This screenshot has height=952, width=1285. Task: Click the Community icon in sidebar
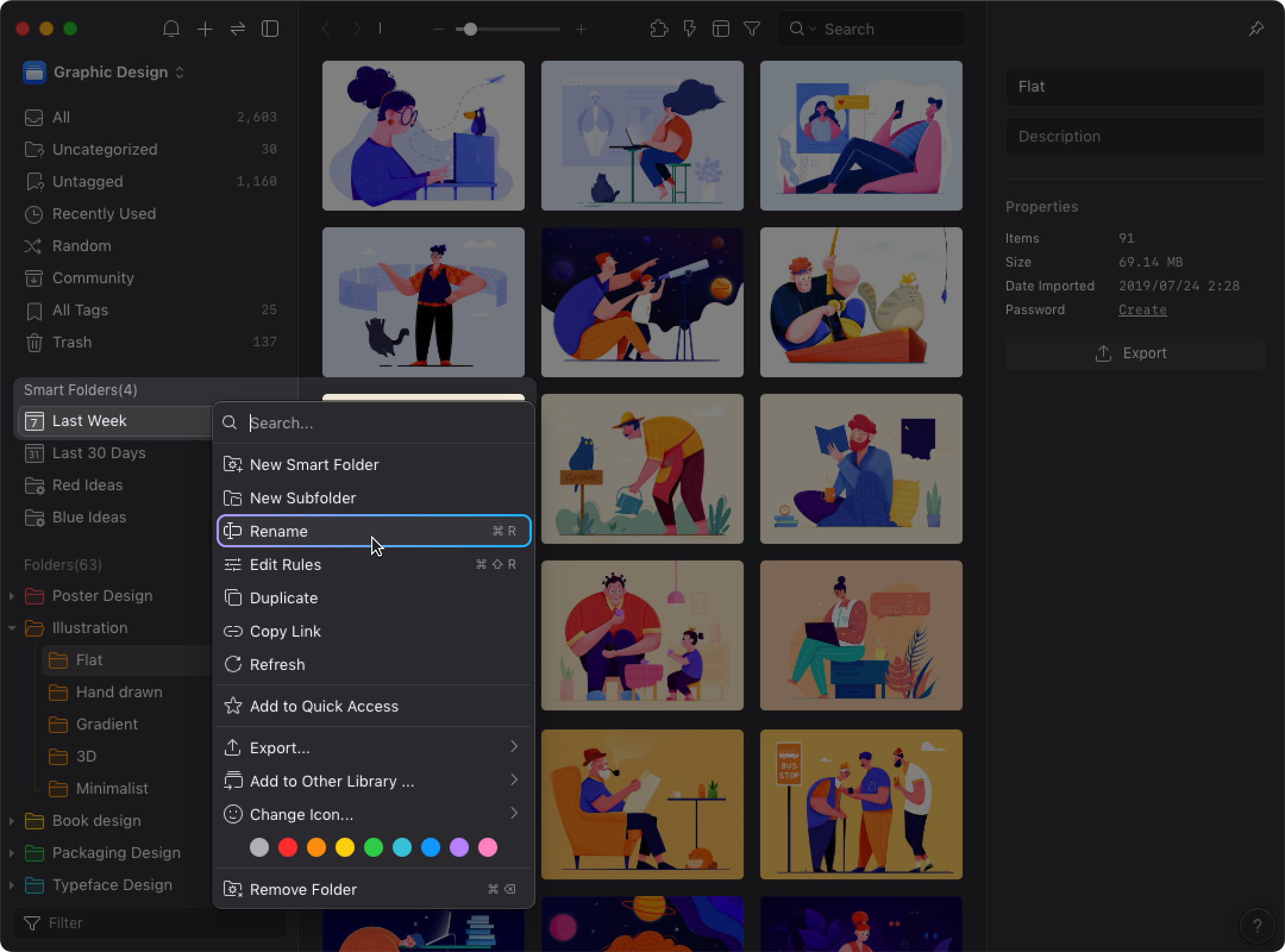[33, 278]
